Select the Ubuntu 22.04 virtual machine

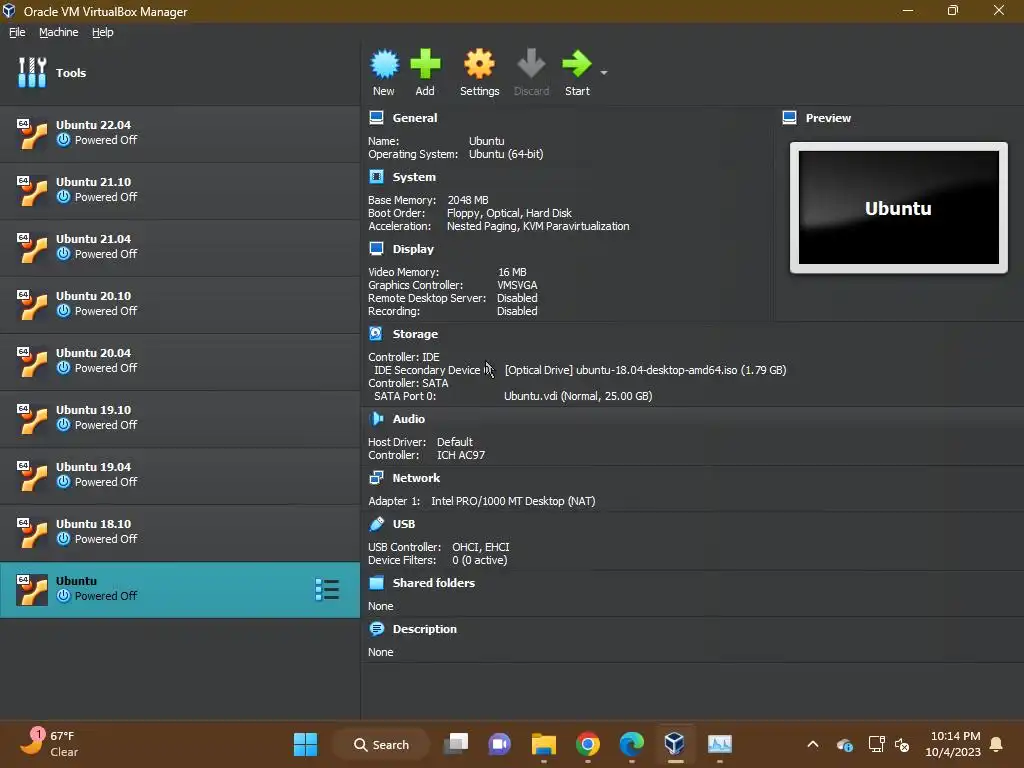click(180, 133)
